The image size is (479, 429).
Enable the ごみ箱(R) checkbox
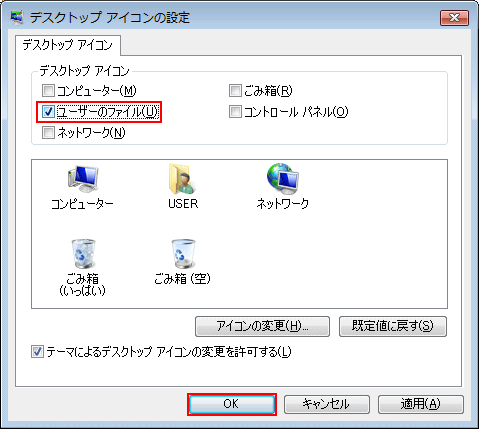tap(235, 90)
